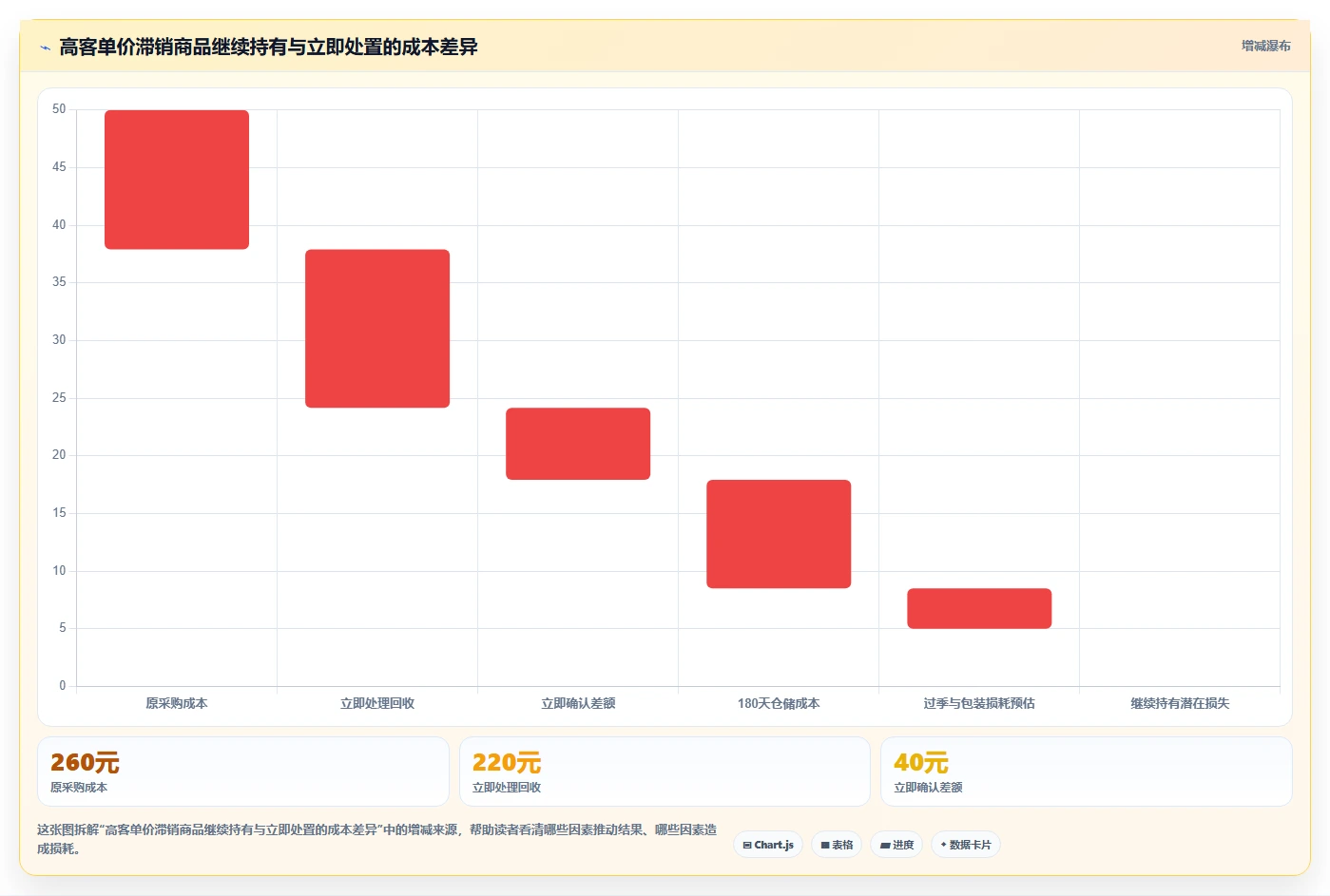Click the 数据卡片 tag
Image resolution: width=1330 pixels, height=896 pixels.
click(965, 845)
